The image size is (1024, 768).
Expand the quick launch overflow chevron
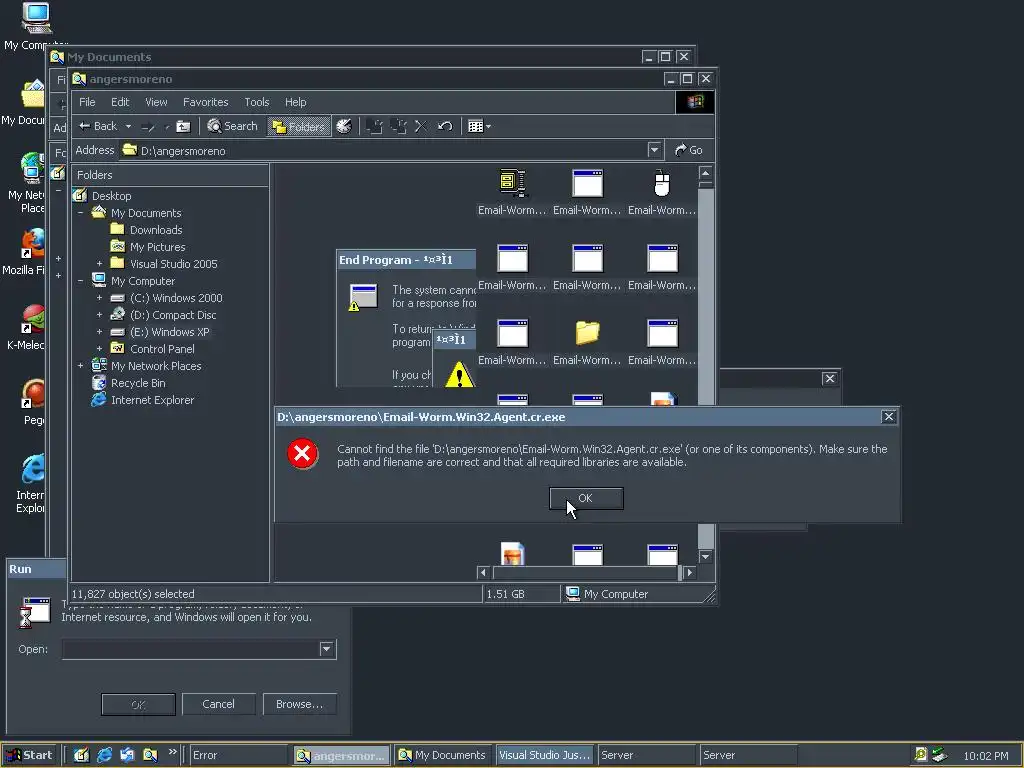point(172,752)
